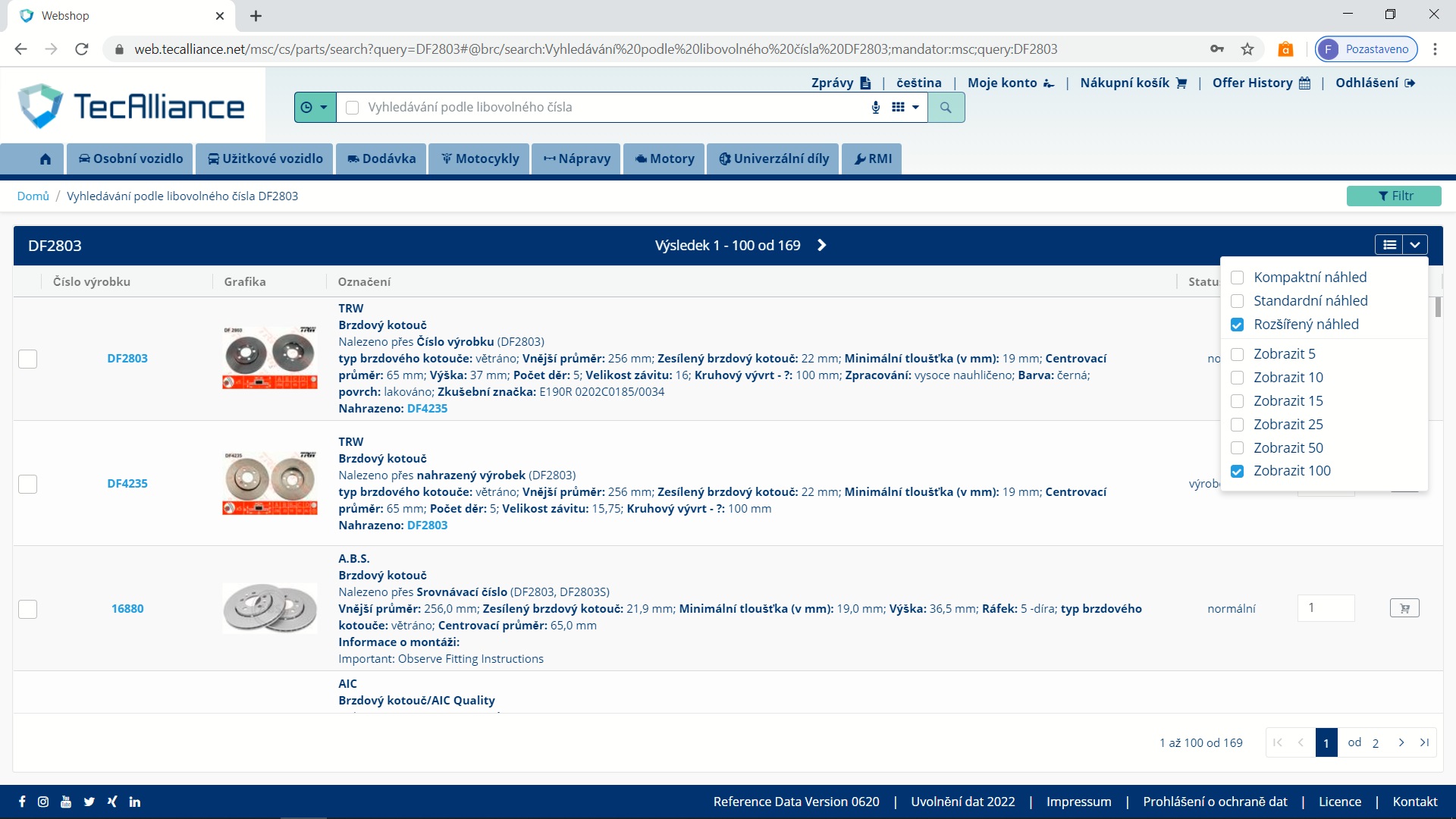Open Facebook social link in footer
The image size is (1456, 819).
(x=22, y=802)
